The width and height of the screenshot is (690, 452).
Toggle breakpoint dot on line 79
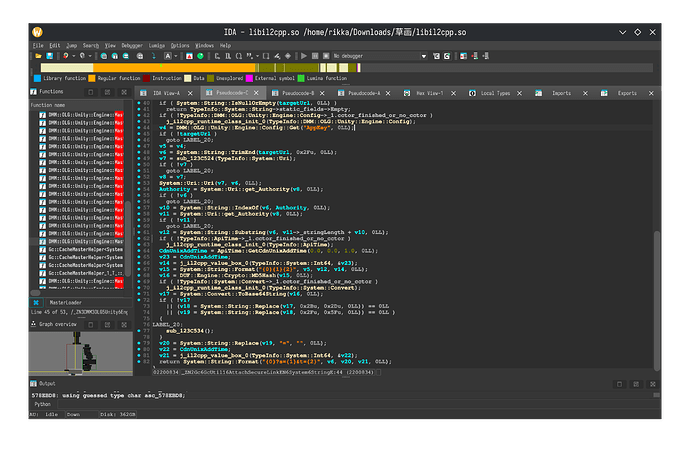(139, 343)
